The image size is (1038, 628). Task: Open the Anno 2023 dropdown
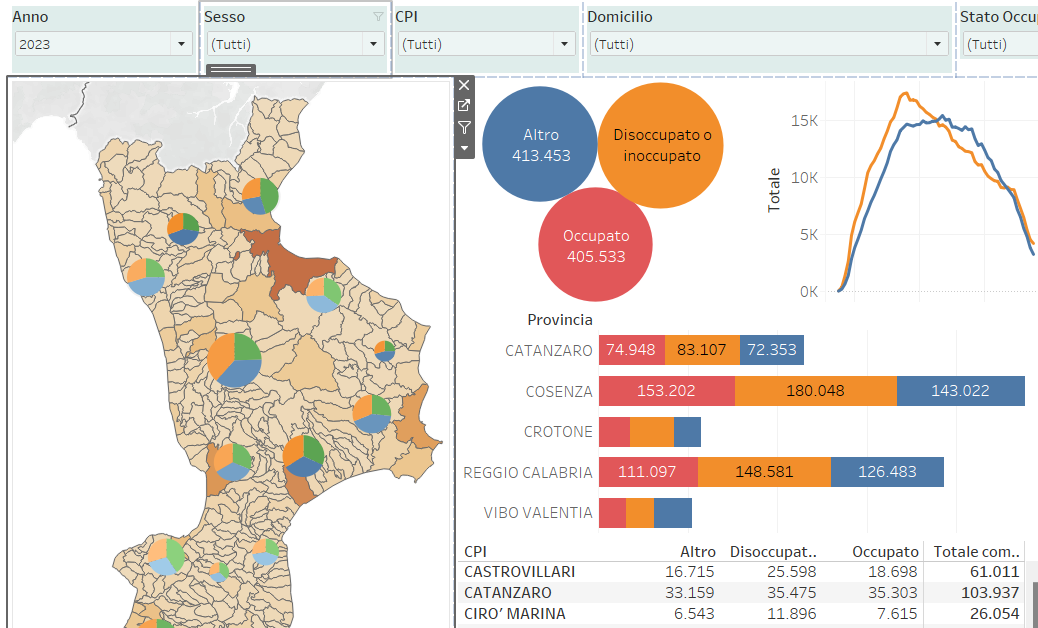pyautogui.click(x=104, y=44)
